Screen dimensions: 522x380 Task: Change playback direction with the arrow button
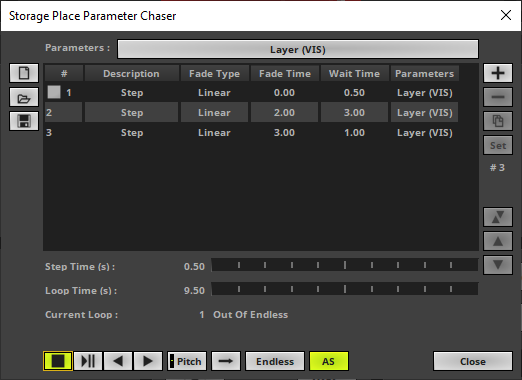click(226, 361)
